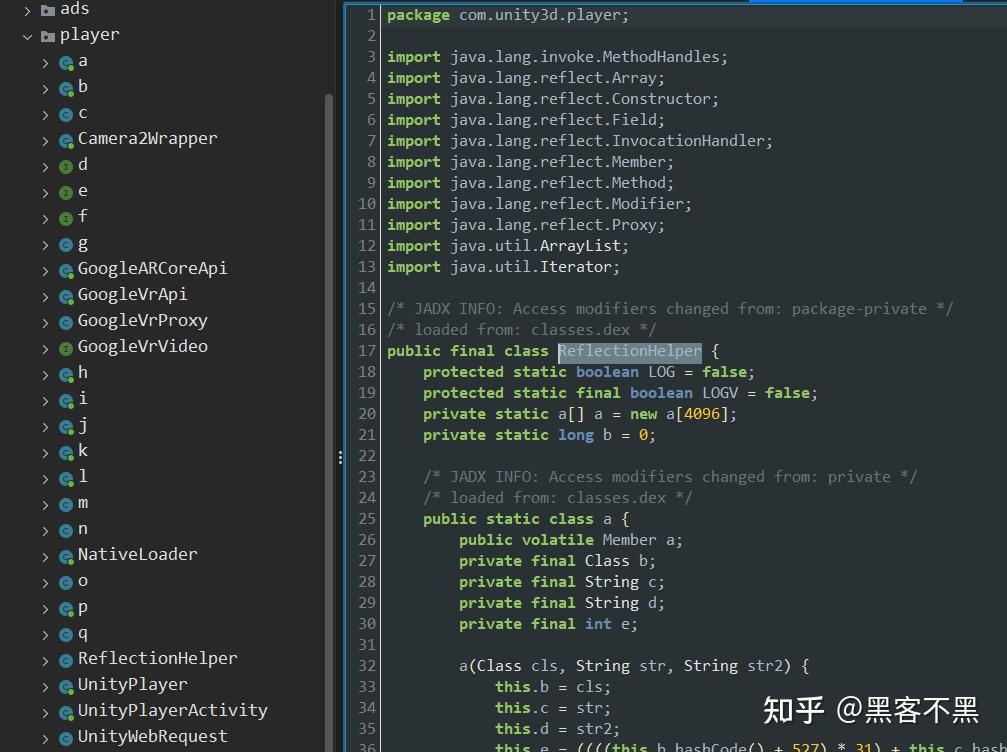Click the class icon beside UnityPlayer
Image resolution: width=1007 pixels, height=752 pixels.
click(65, 684)
